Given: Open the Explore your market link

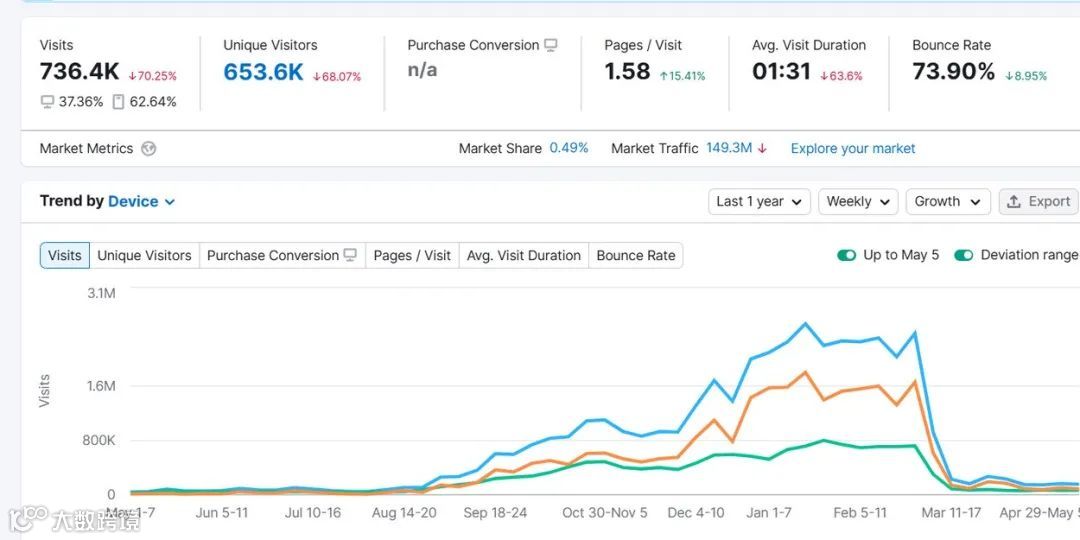Looking at the screenshot, I should click(x=853, y=149).
